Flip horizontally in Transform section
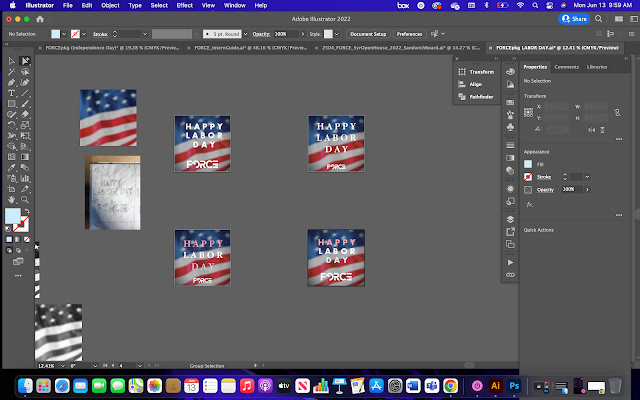The image size is (640, 400). (x=591, y=130)
